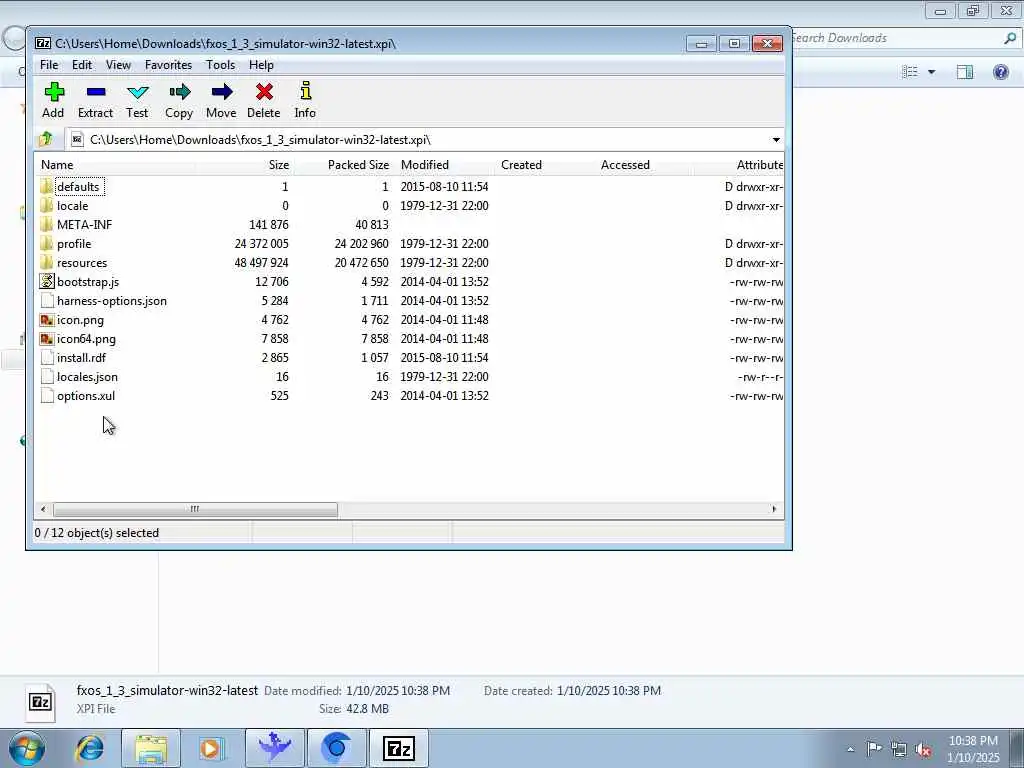Open the Favorites menu

[168, 65]
